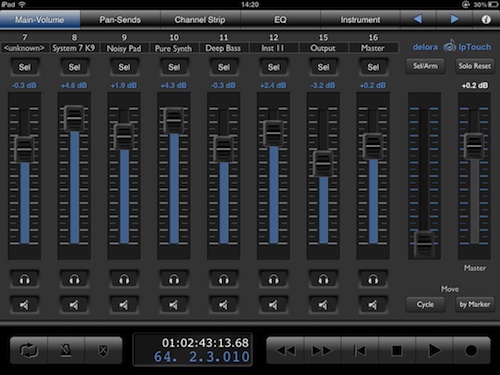Solo the Deep Bass channel
500x375 pixels.
[x=224, y=279]
